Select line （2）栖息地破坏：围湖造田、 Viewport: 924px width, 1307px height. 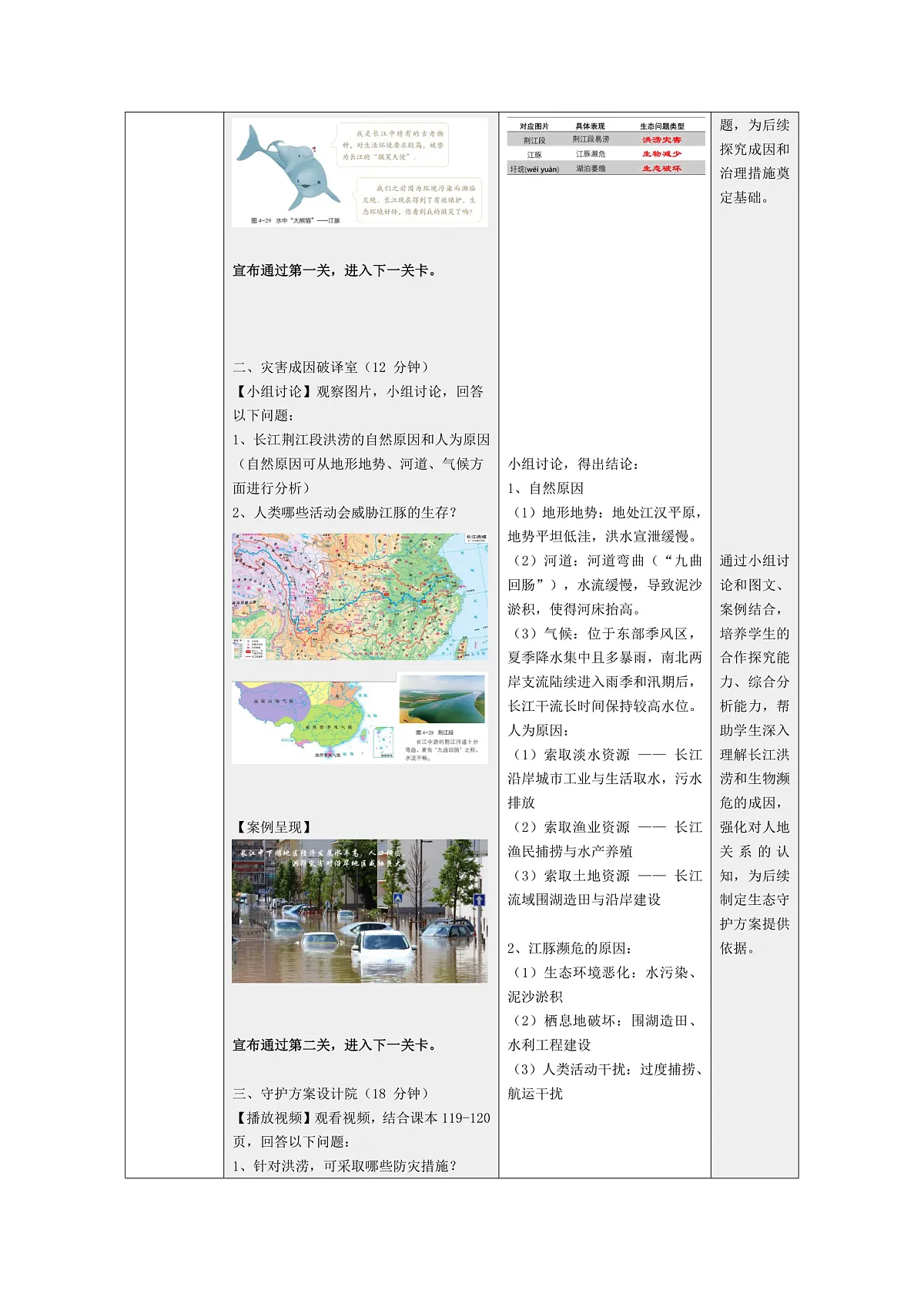point(605,1020)
